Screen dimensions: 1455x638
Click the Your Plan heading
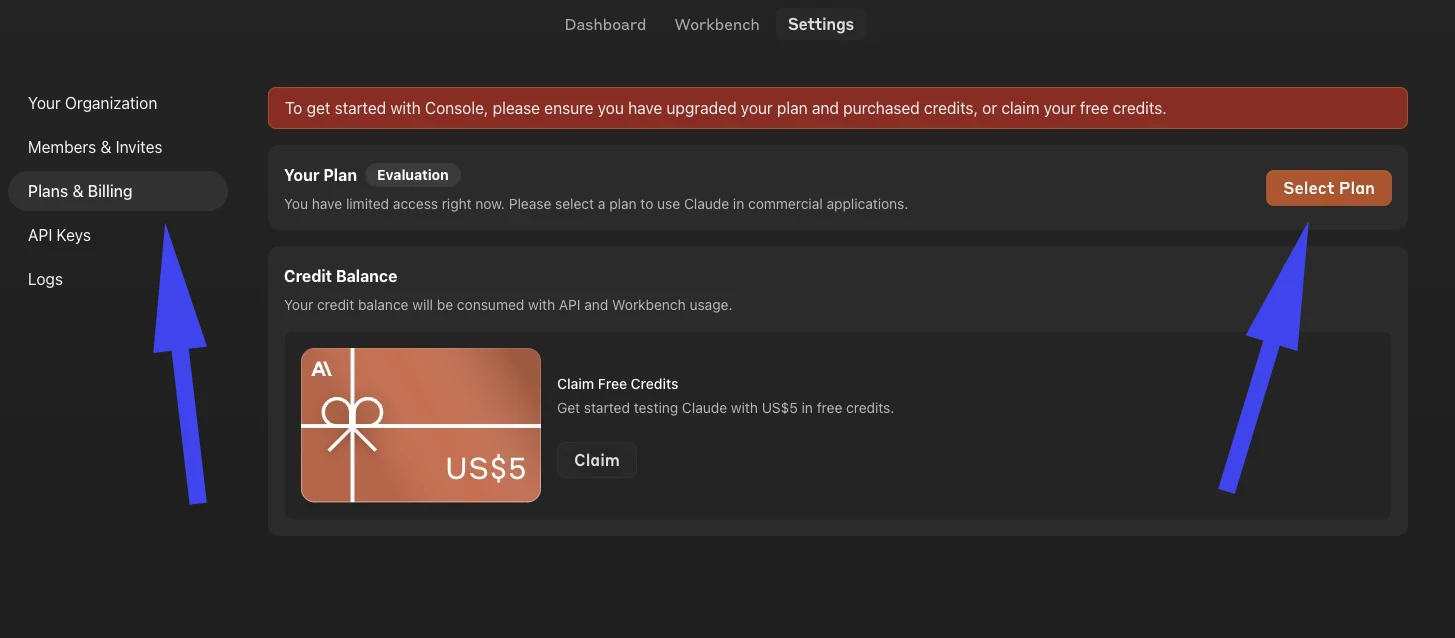click(x=320, y=175)
